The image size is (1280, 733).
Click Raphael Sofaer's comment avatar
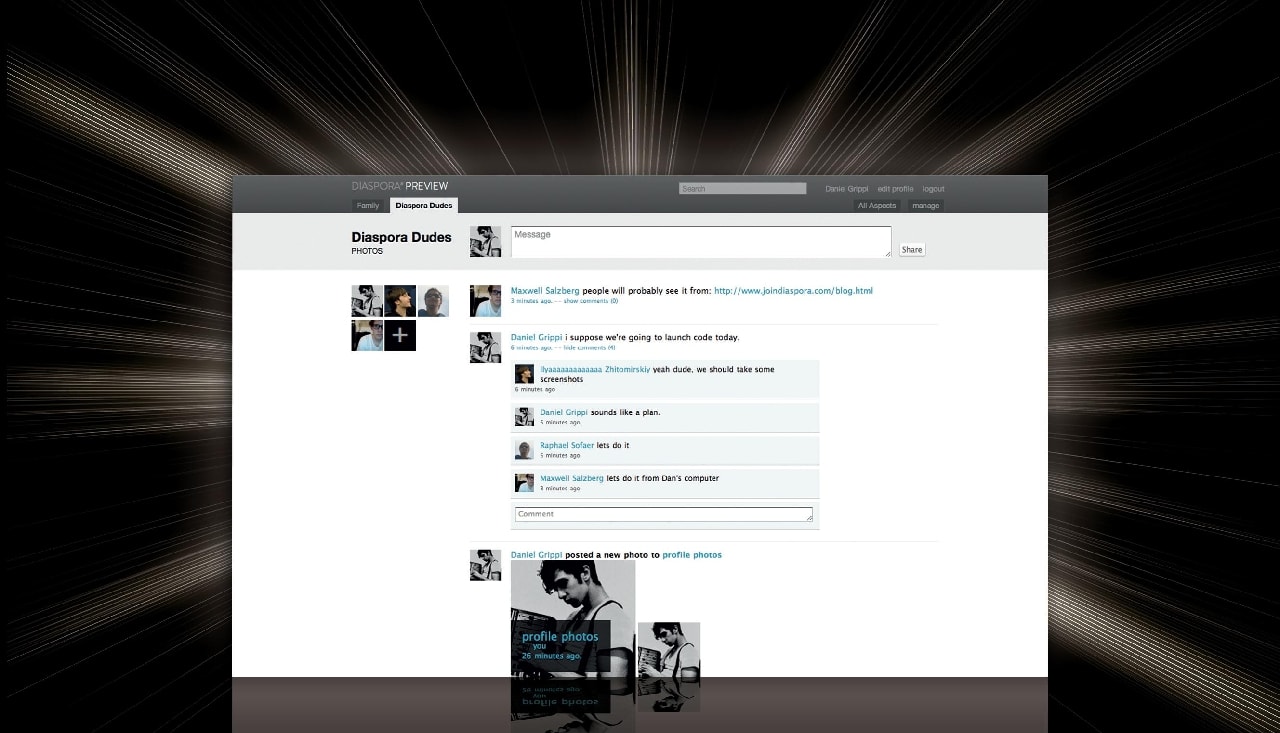point(524,450)
